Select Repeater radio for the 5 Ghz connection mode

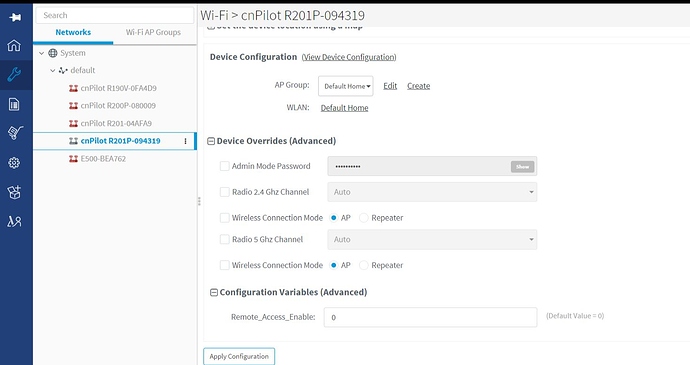[x=363, y=265]
